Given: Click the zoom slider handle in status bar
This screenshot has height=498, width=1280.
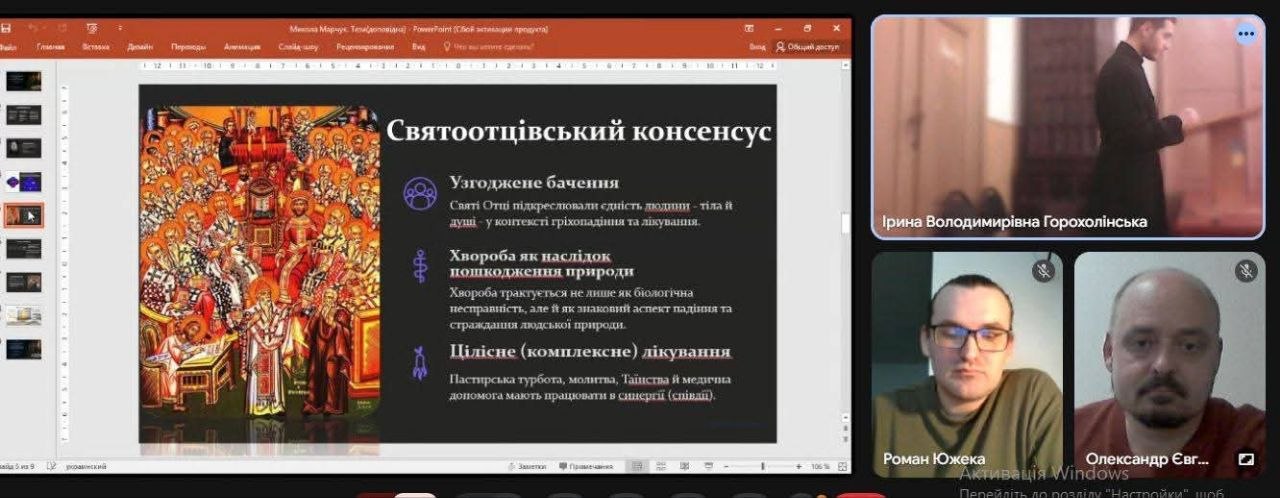Looking at the screenshot, I should point(763,466).
